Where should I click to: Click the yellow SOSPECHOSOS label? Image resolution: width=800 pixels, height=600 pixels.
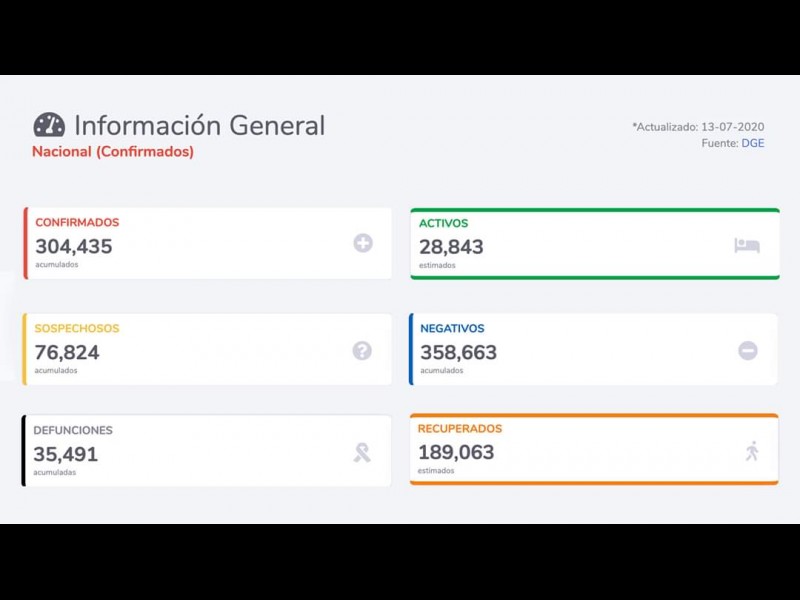coord(77,328)
